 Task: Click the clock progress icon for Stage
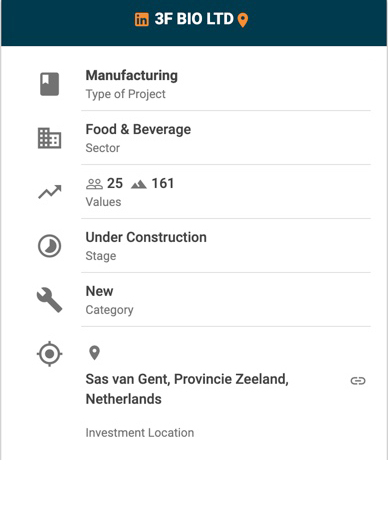pos(49,246)
